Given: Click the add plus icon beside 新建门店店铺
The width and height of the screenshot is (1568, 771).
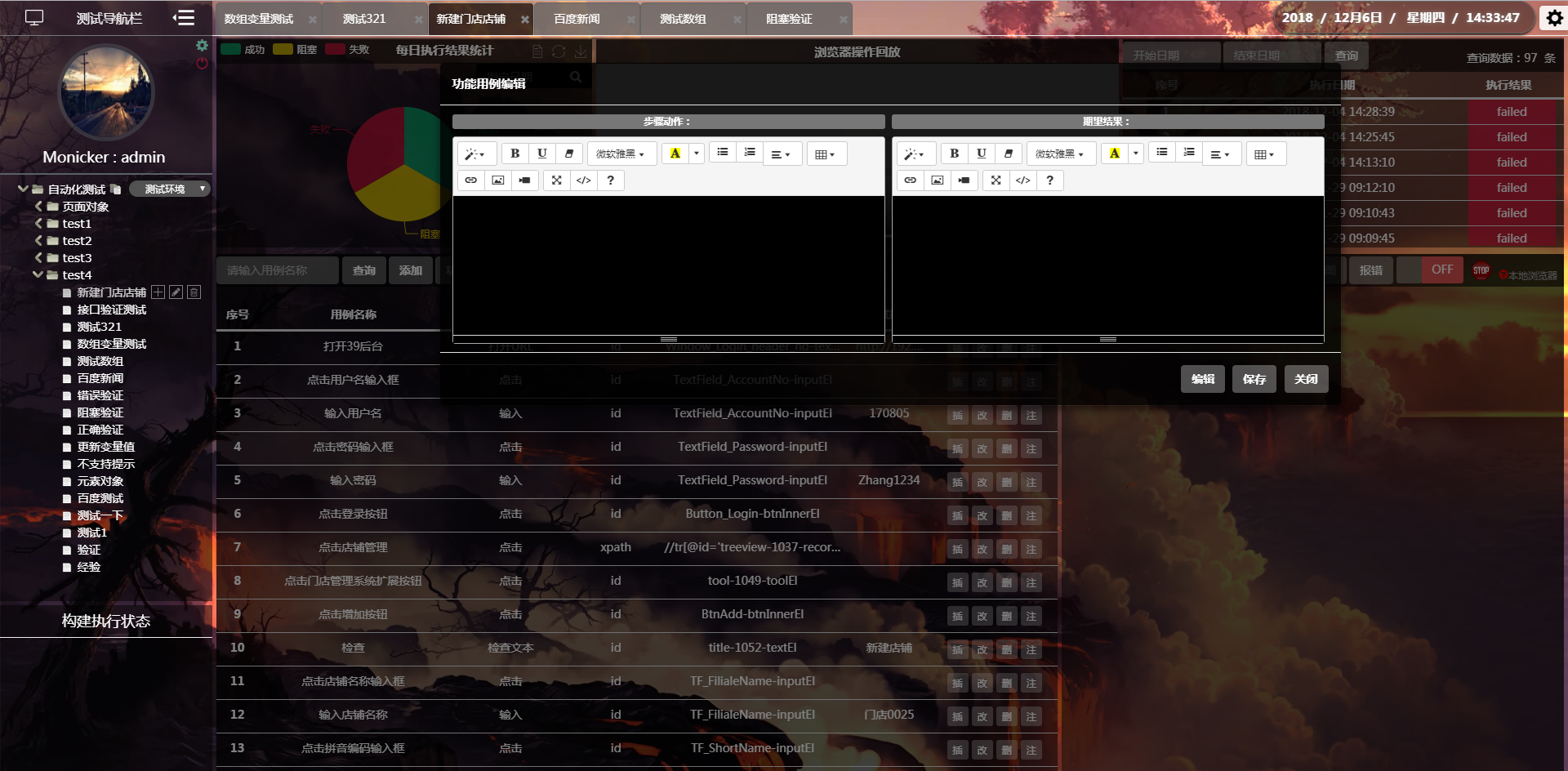Looking at the screenshot, I should click(158, 292).
